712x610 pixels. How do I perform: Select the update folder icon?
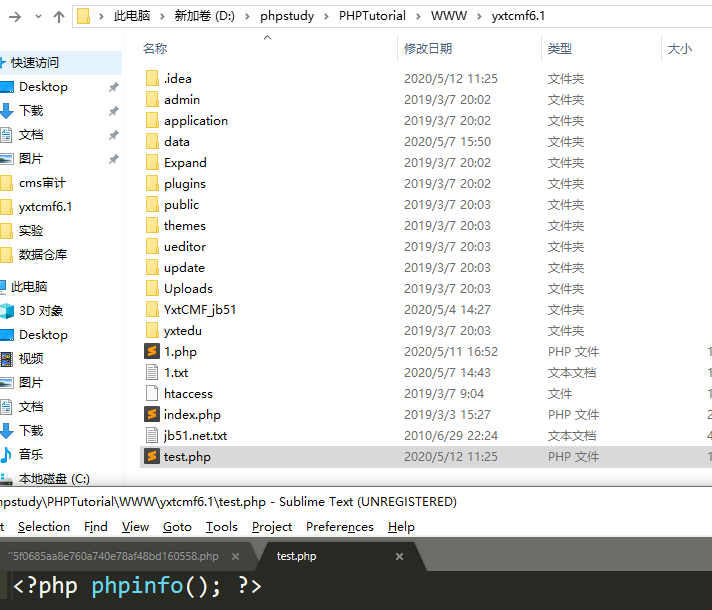[x=153, y=267]
